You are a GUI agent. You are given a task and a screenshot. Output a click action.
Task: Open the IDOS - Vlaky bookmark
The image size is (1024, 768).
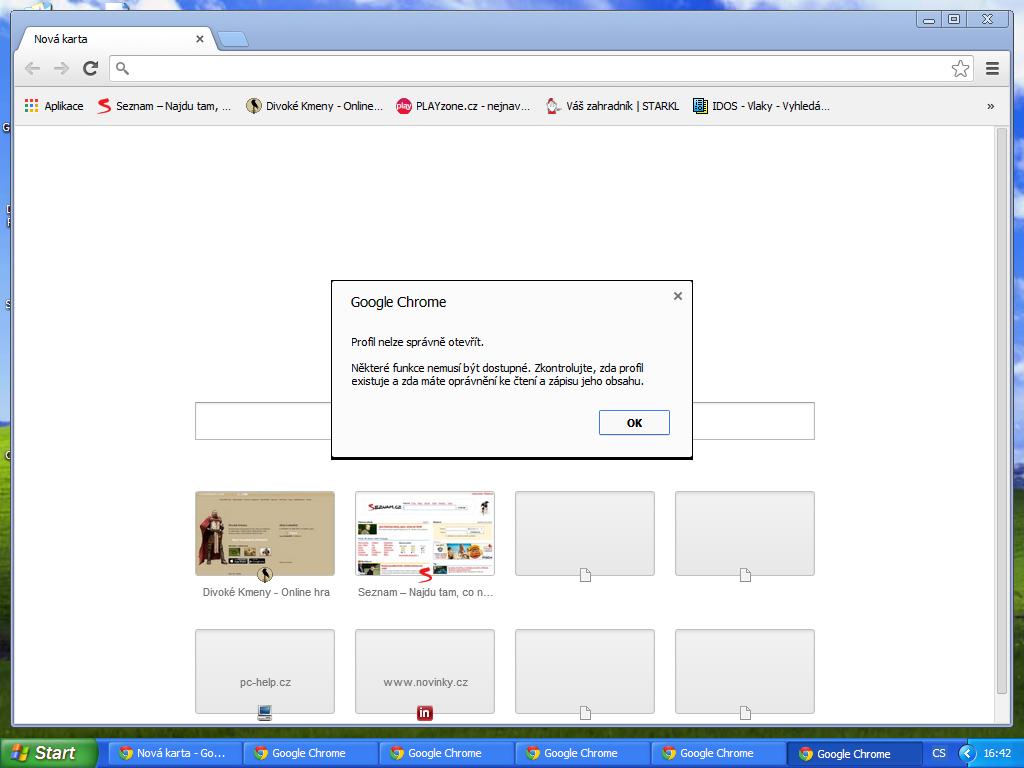761,106
